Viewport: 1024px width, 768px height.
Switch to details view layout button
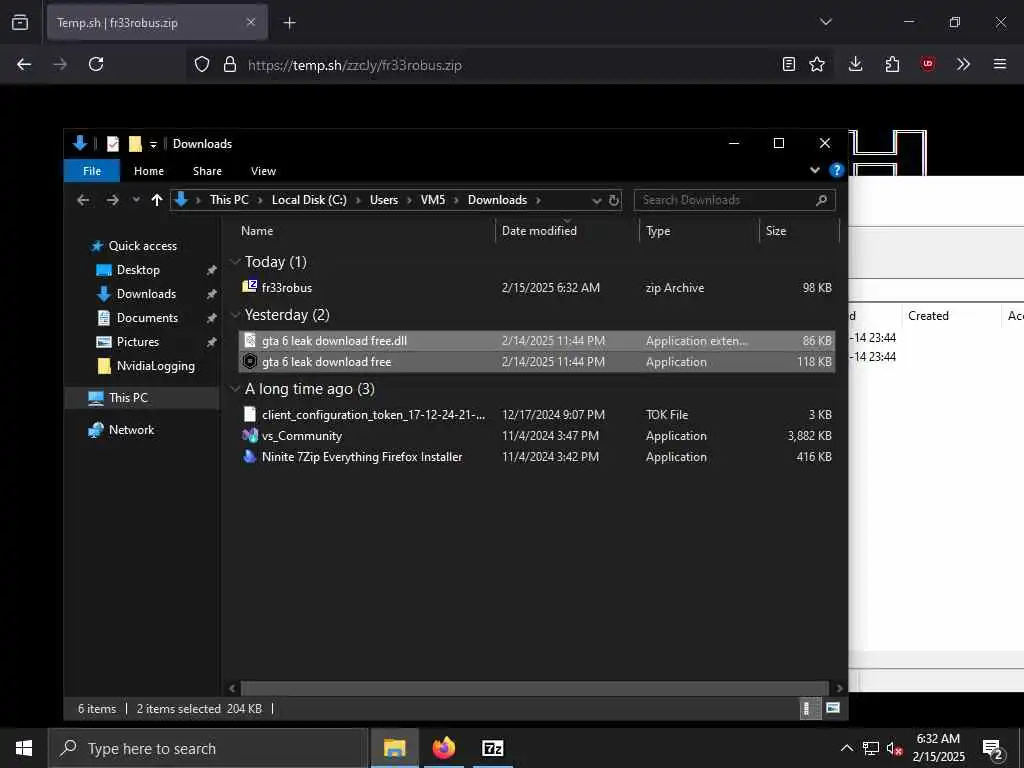808,708
